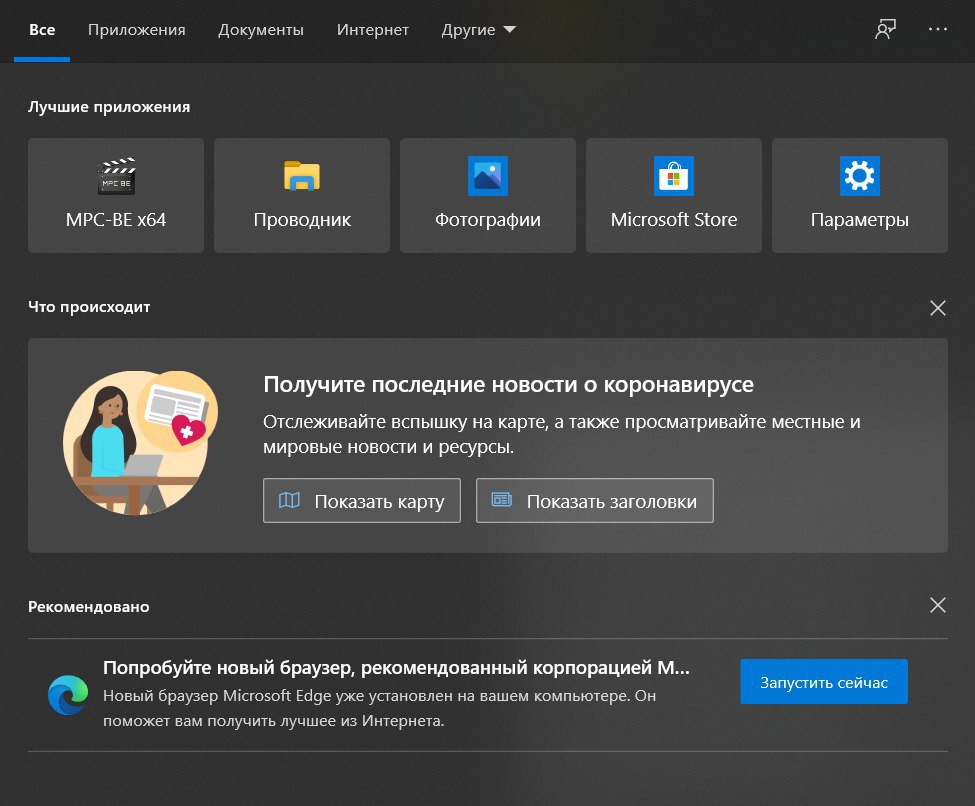Open the three-dots options menu
Image resolution: width=975 pixels, height=806 pixels.
click(938, 29)
